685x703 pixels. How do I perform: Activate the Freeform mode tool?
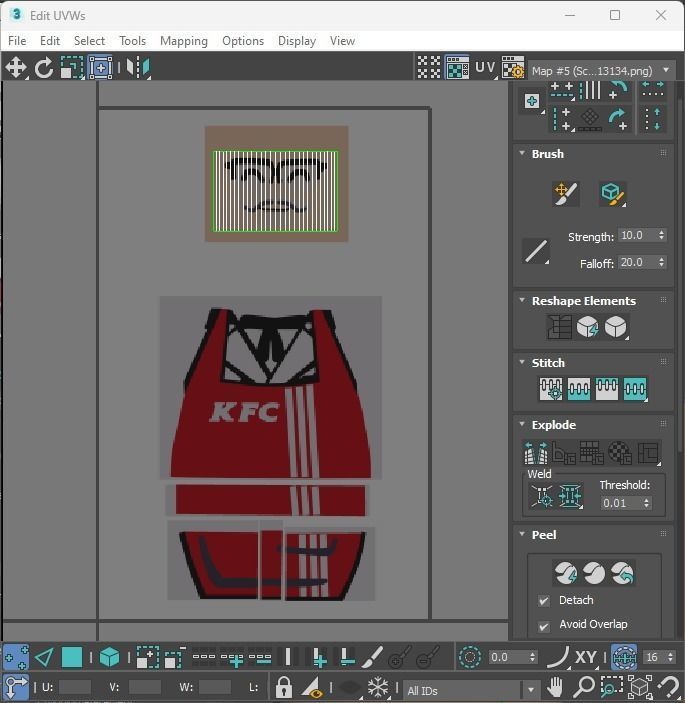[100, 68]
